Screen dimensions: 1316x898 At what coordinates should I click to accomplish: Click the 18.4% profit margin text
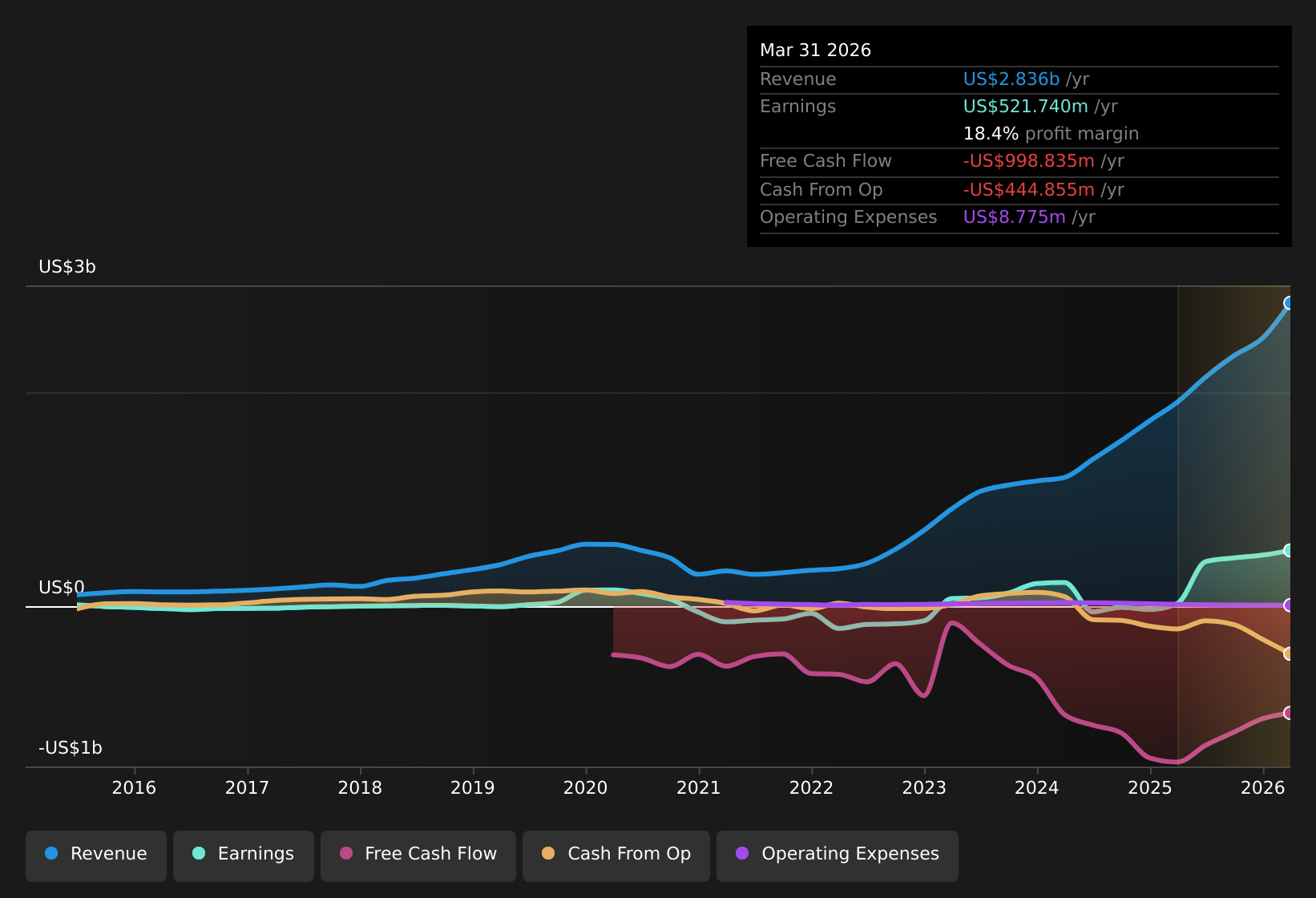(x=1051, y=134)
